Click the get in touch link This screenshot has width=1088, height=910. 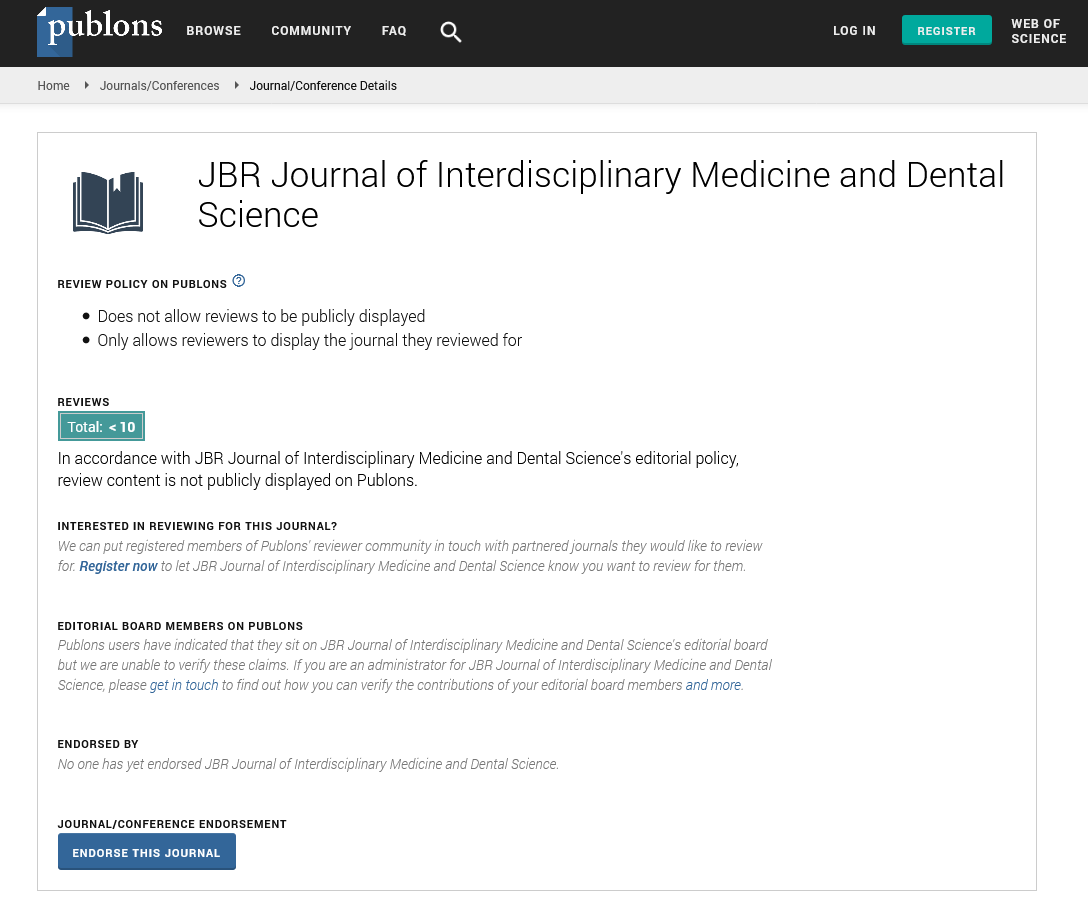tap(184, 685)
